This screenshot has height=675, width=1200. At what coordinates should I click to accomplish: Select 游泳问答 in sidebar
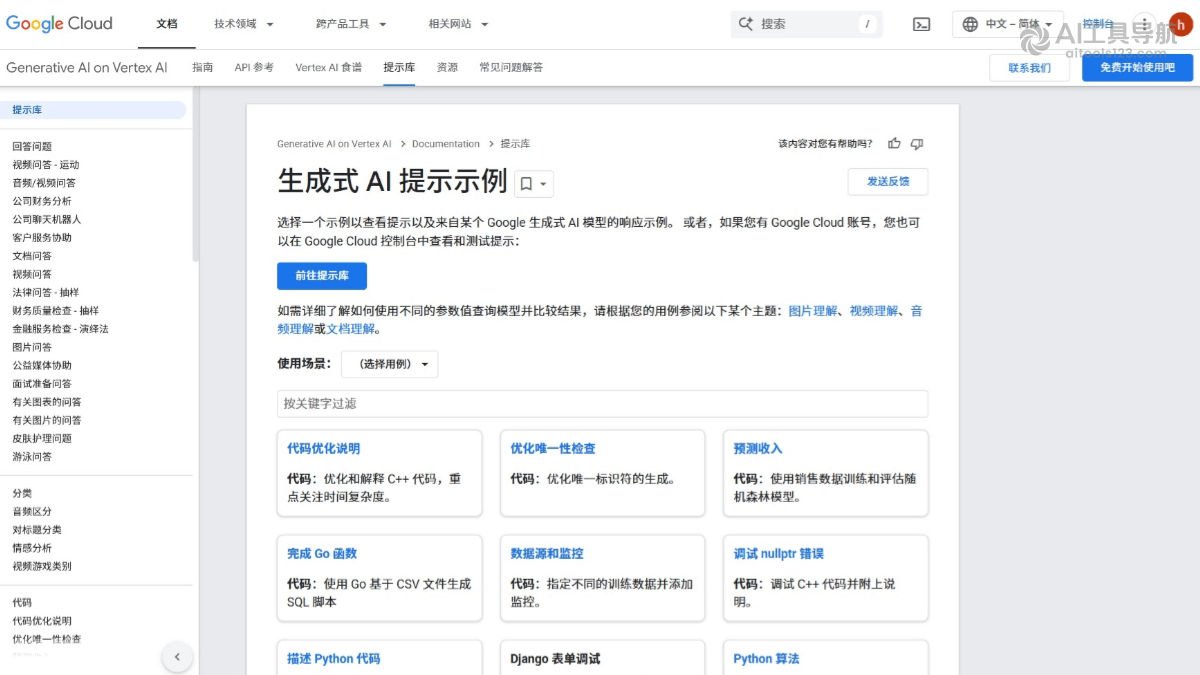[32, 457]
